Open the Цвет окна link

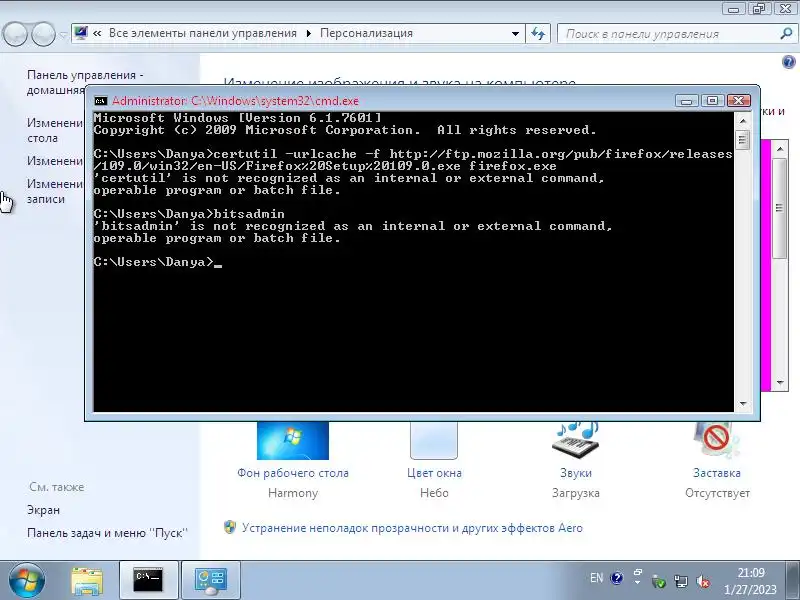[x=434, y=473]
